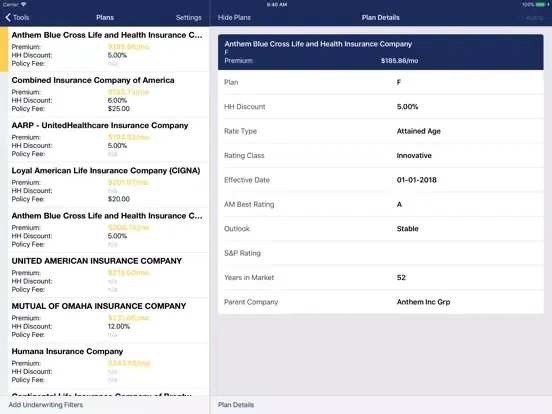The image size is (552, 414).
Task: Click the S&P Rating label
Action: tap(242, 253)
